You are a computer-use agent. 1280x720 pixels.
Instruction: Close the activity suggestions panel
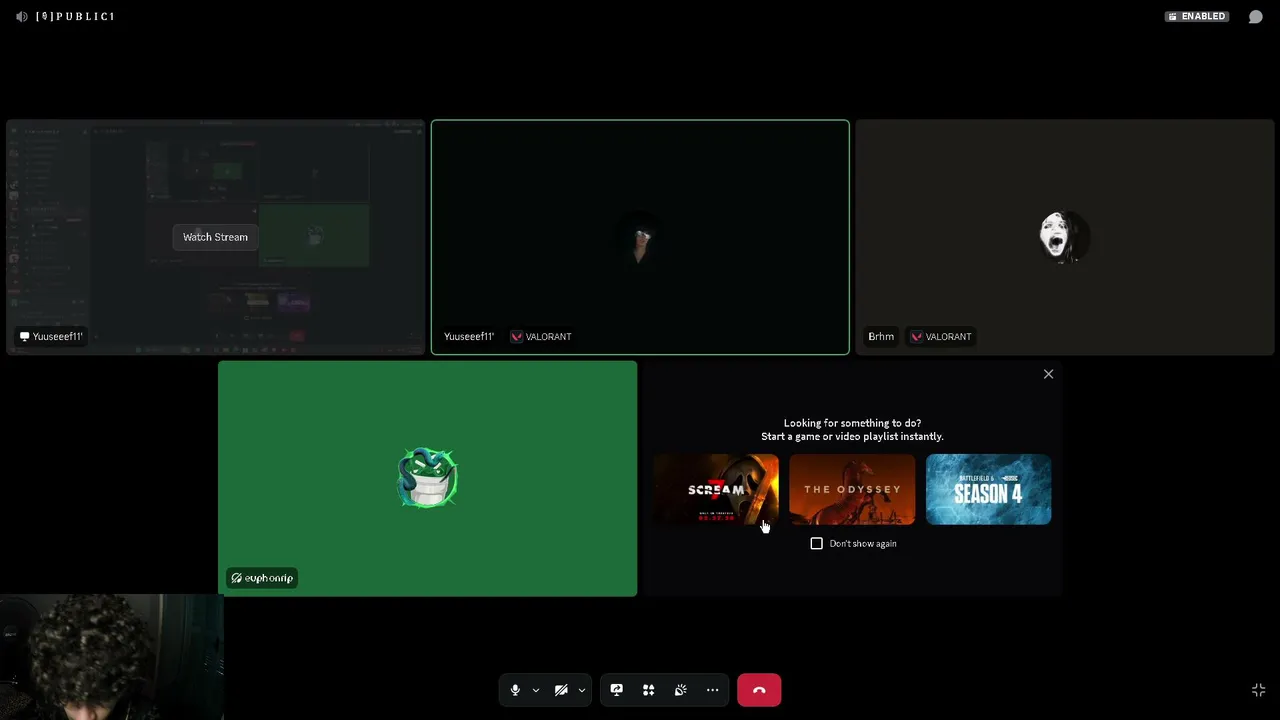pos(1048,374)
